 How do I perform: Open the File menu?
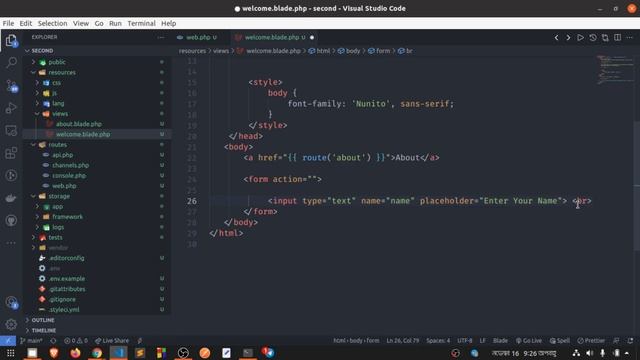8,23
